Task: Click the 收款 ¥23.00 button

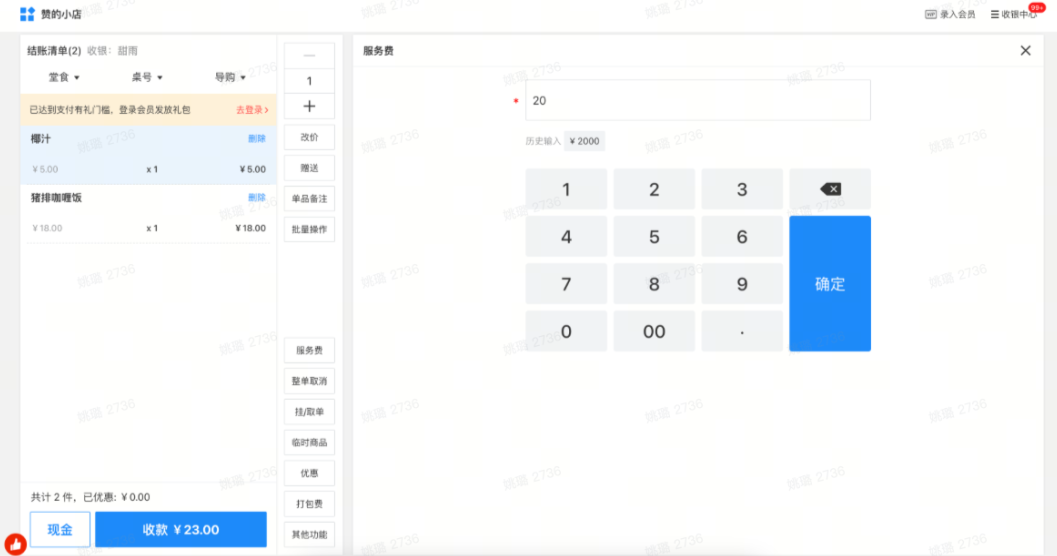Action: click(181, 530)
